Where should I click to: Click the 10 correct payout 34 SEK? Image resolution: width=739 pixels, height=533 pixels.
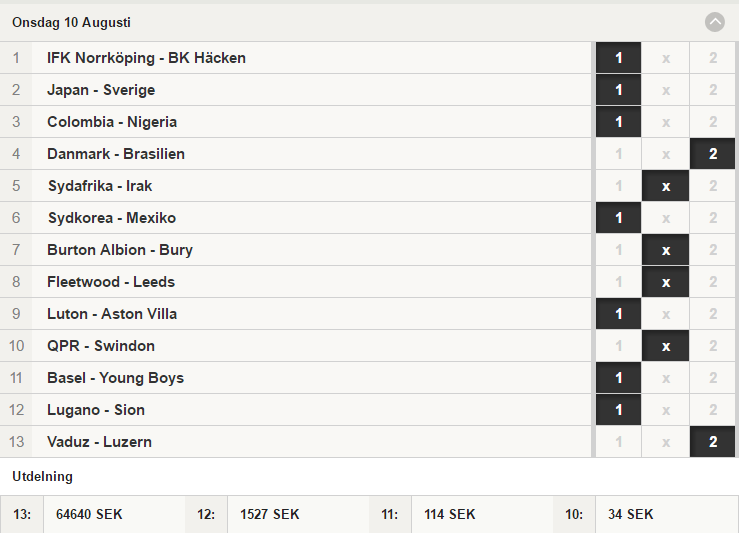[x=631, y=514]
